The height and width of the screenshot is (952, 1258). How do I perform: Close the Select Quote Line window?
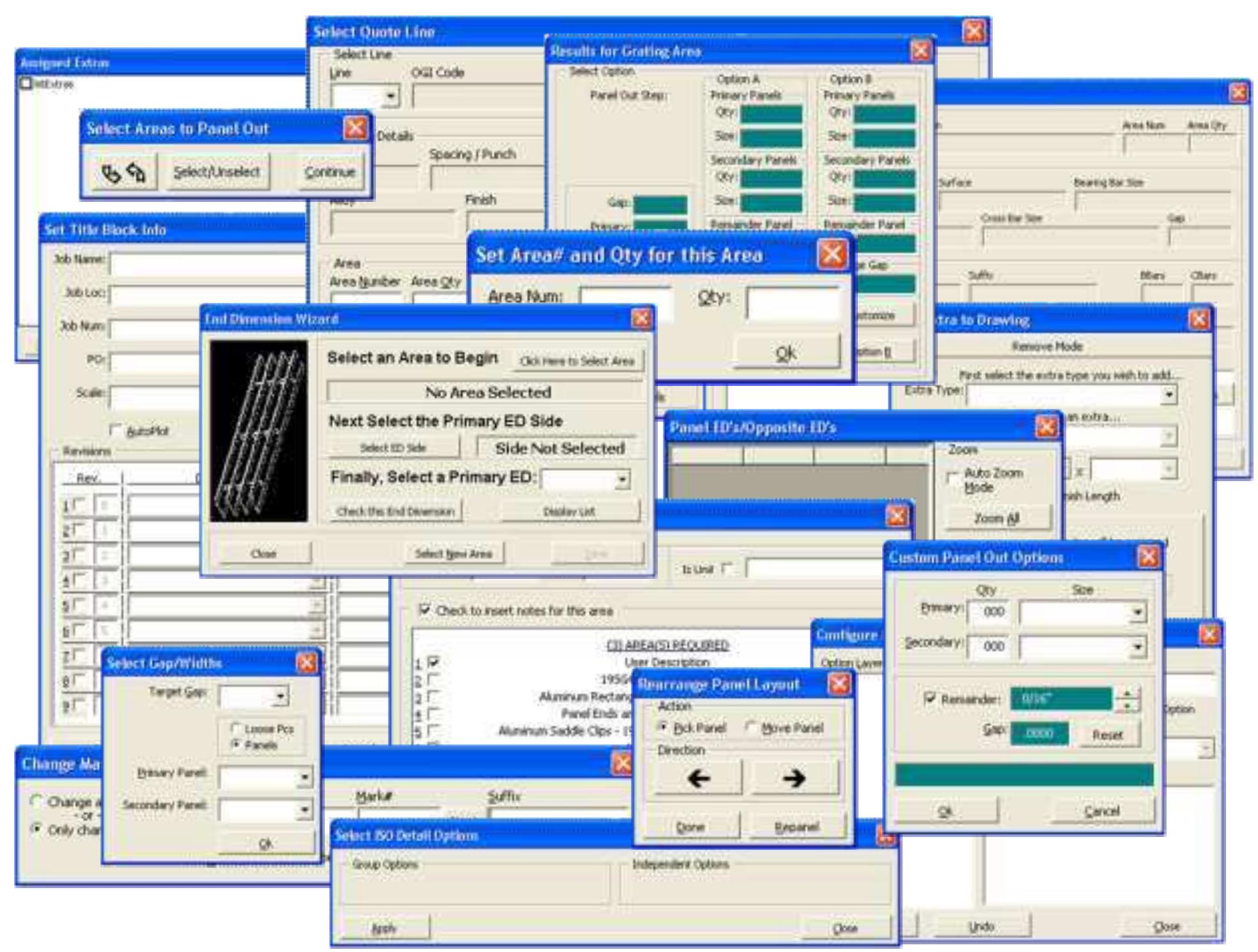pyautogui.click(x=974, y=31)
